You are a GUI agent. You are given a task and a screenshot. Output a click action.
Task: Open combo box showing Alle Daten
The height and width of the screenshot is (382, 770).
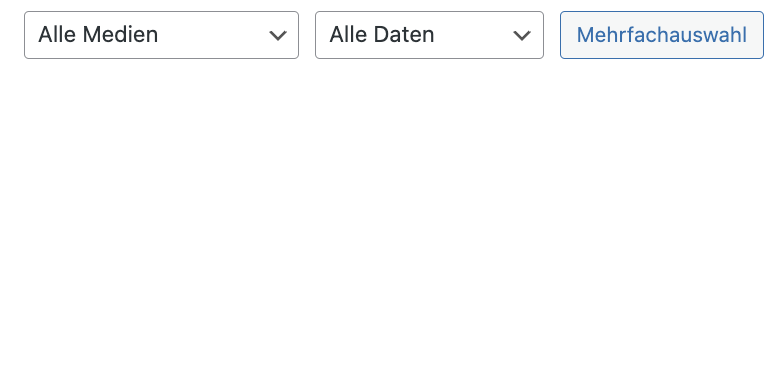(x=429, y=35)
